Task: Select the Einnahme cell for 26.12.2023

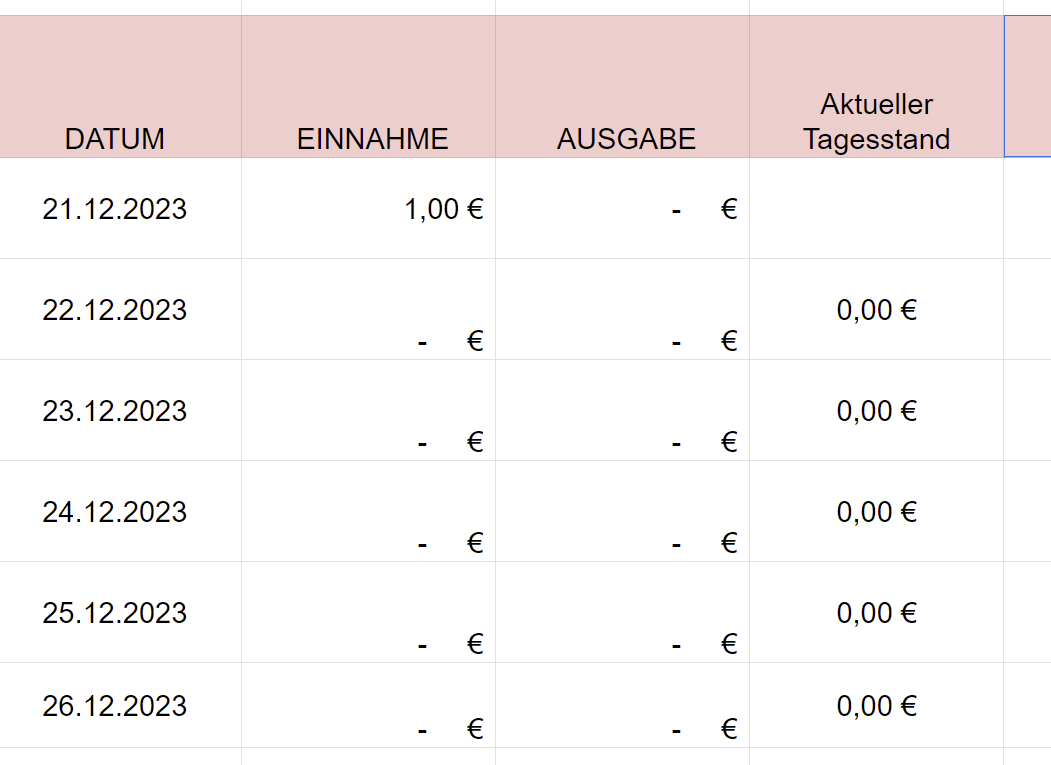Action: tap(369, 705)
